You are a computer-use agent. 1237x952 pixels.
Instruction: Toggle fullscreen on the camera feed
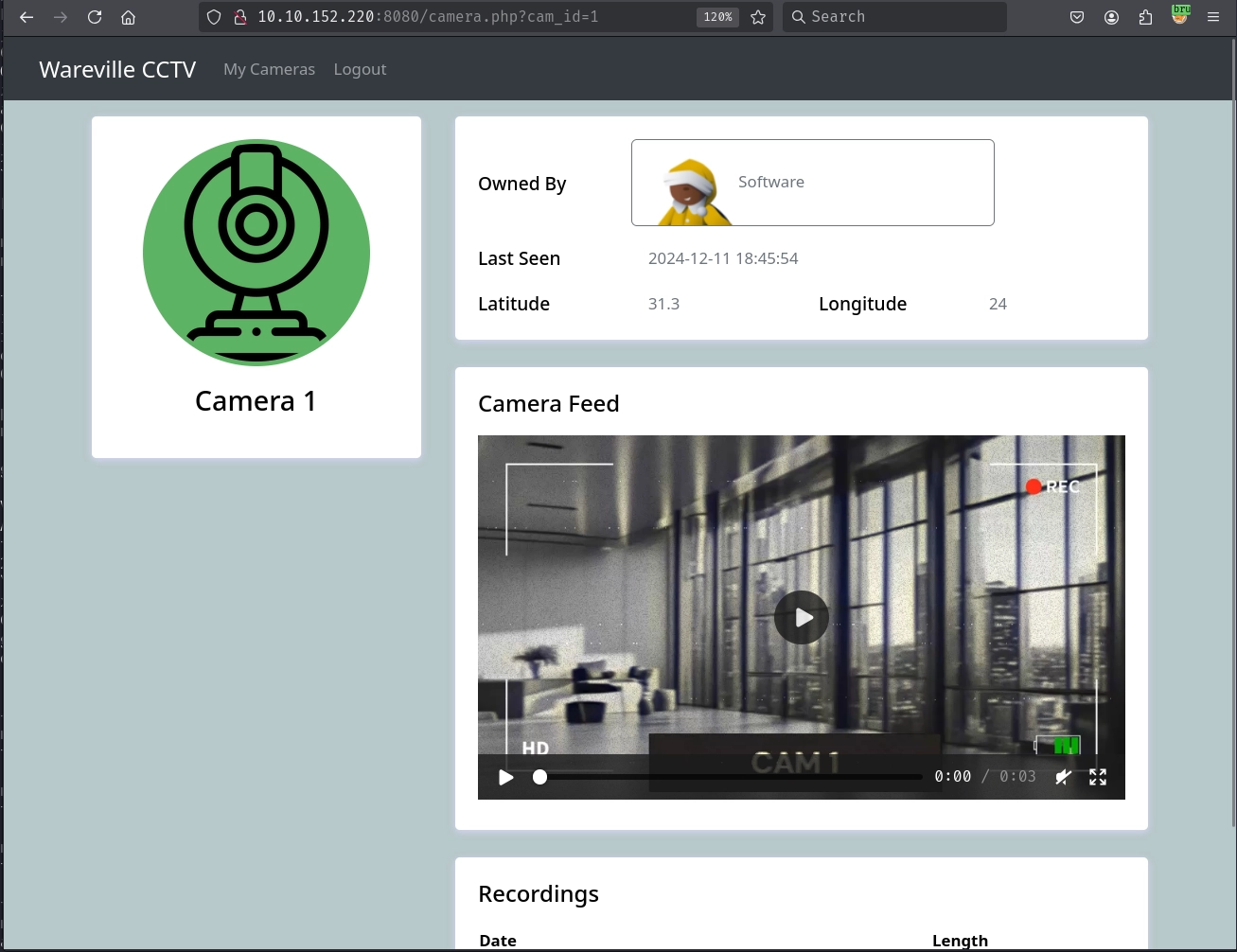[1098, 777]
